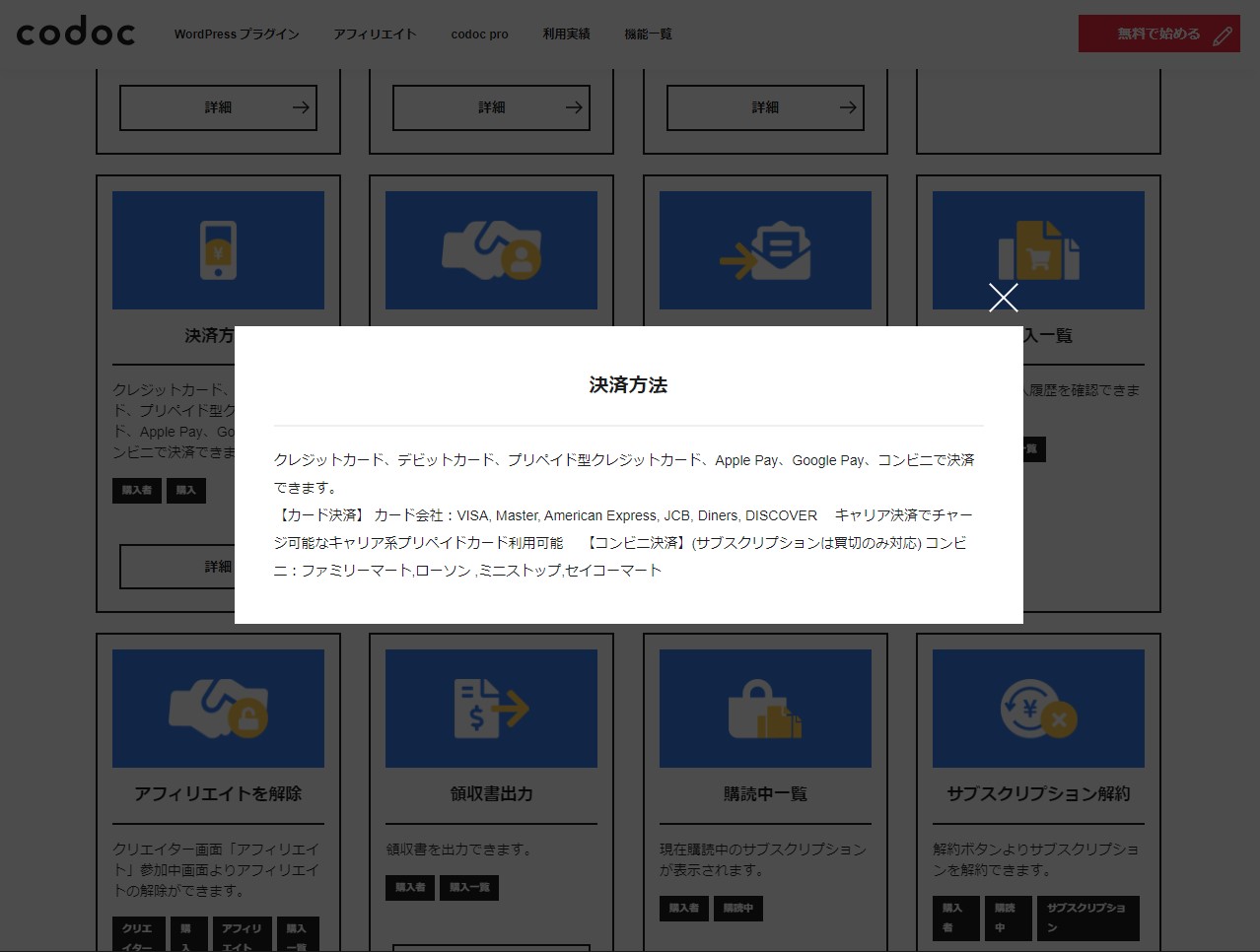
Task: Click the サブスクリプション tag in 解約 card
Action: [x=1086, y=918]
